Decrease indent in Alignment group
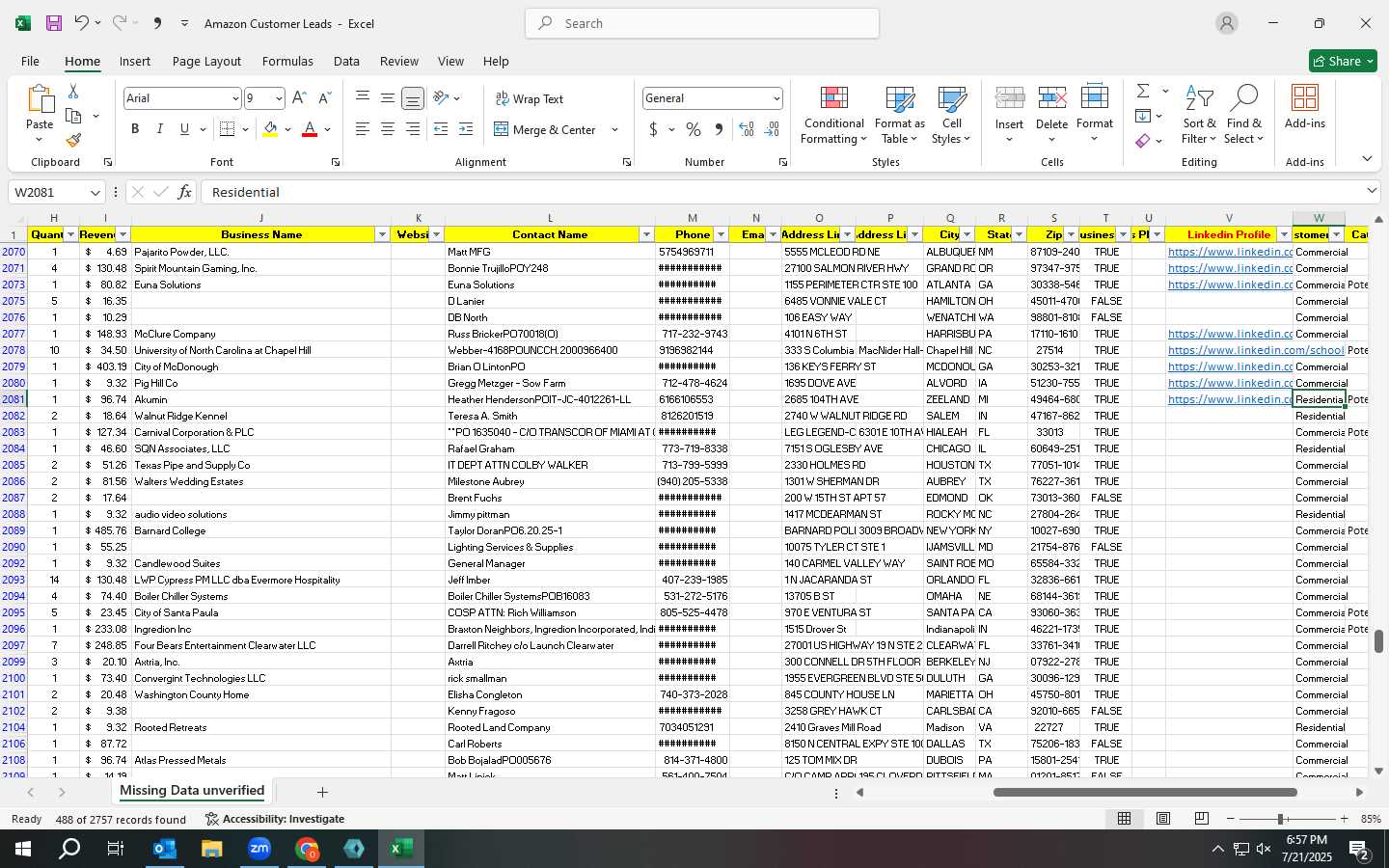 441,129
